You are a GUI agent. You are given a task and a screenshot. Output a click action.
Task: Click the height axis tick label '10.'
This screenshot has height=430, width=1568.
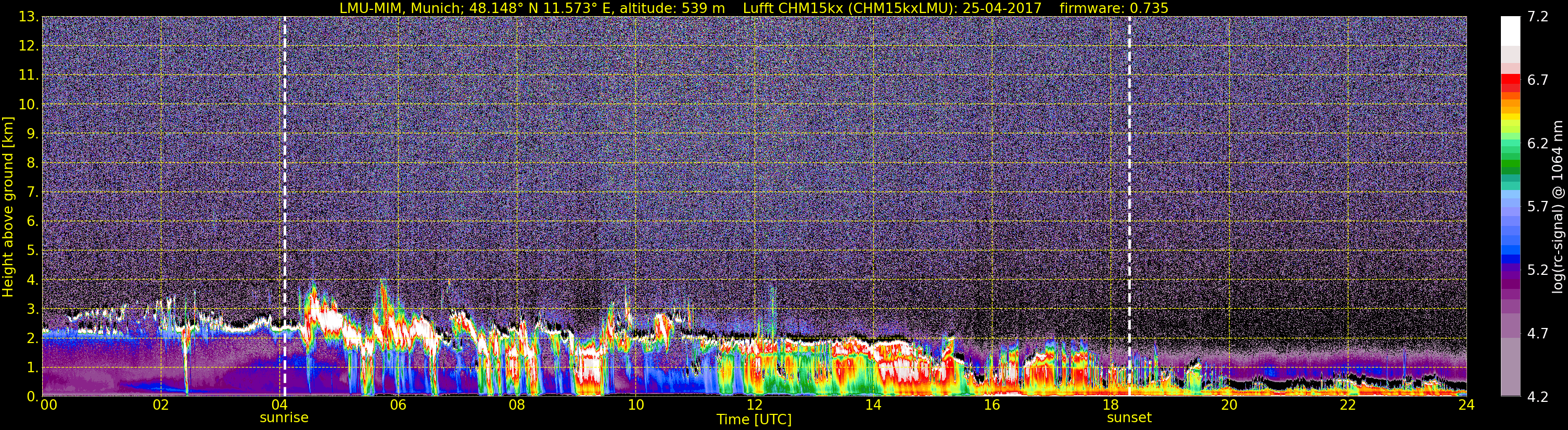[x=29, y=105]
